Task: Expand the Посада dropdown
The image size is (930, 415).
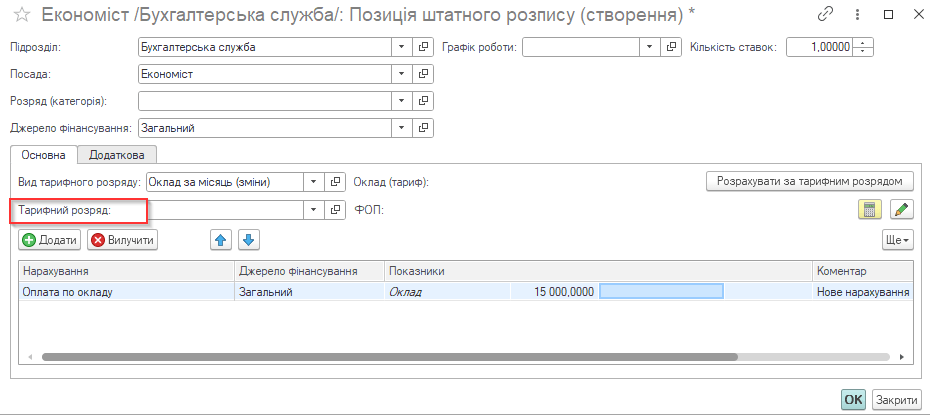Action: (x=401, y=74)
